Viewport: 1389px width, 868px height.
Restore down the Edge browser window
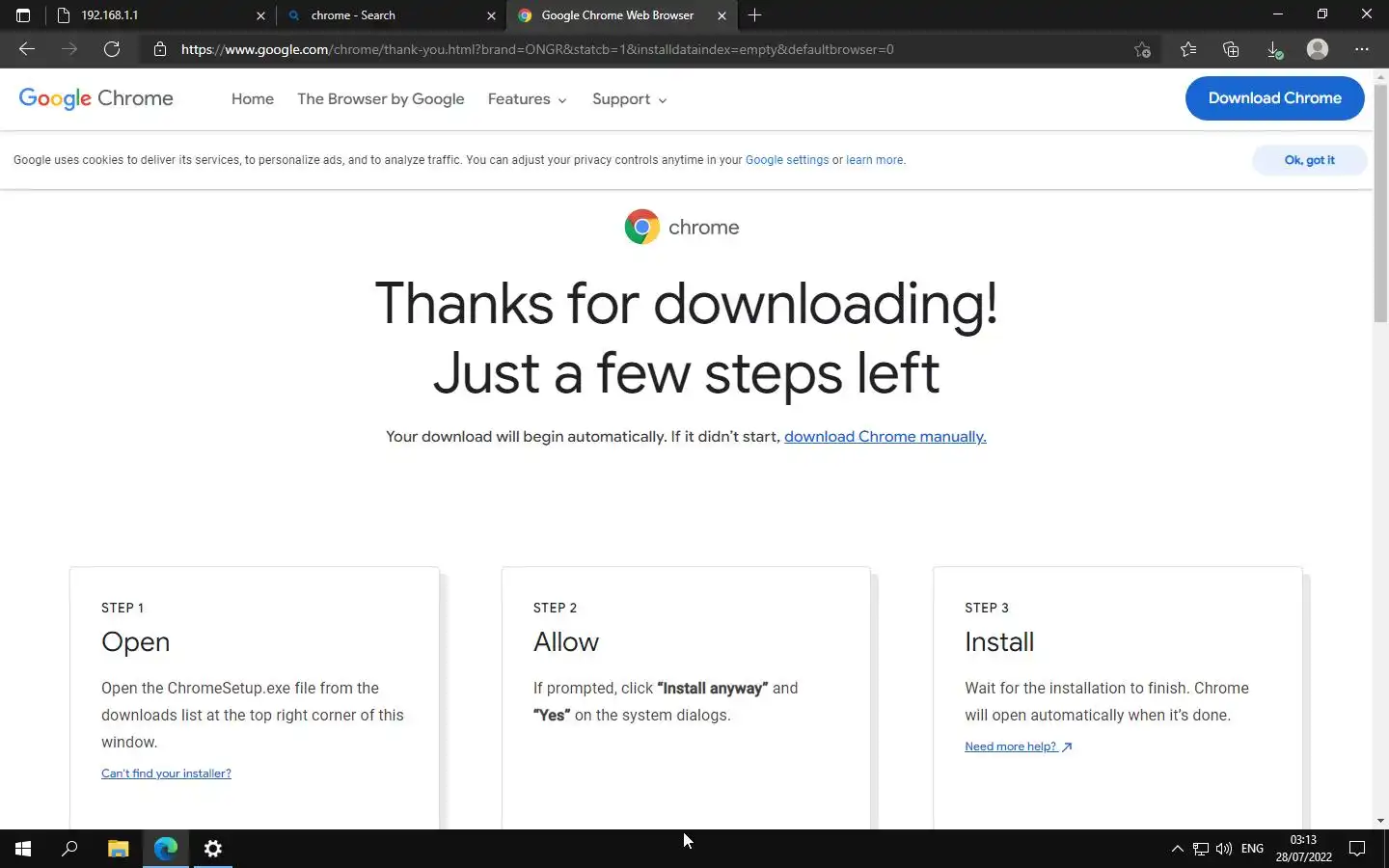pos(1321,14)
